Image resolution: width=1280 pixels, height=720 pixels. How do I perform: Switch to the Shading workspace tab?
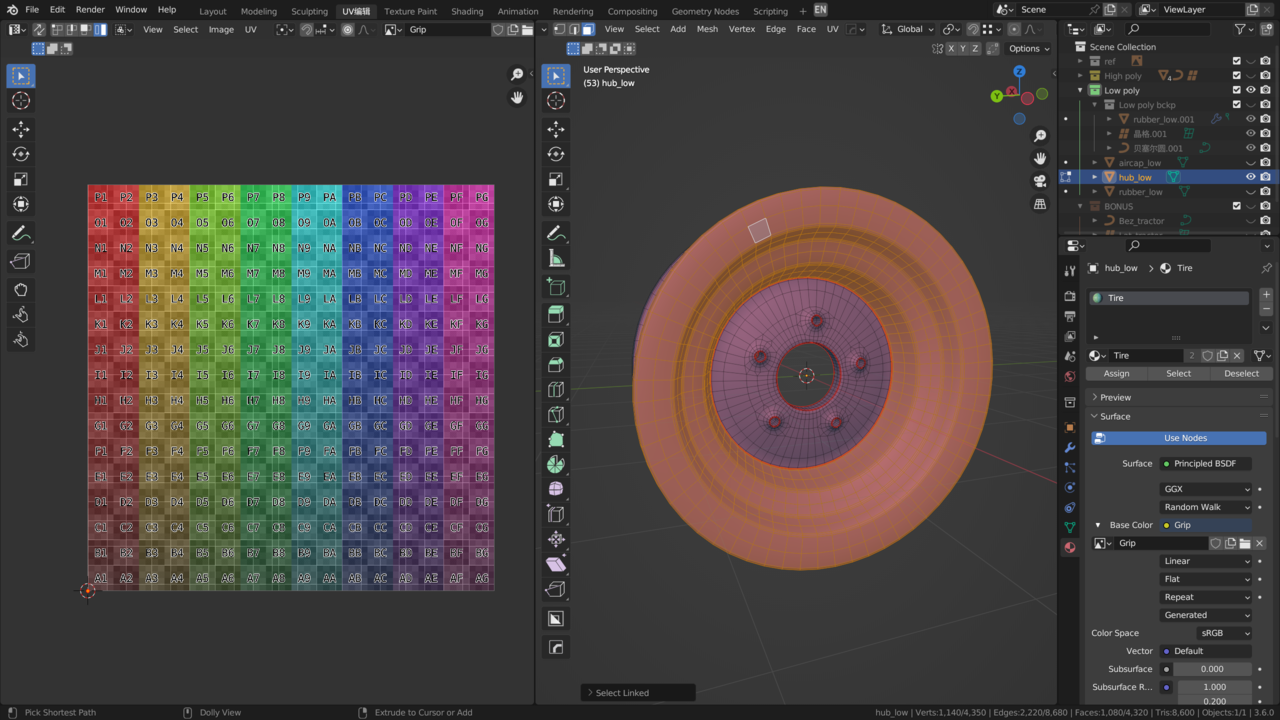click(467, 11)
